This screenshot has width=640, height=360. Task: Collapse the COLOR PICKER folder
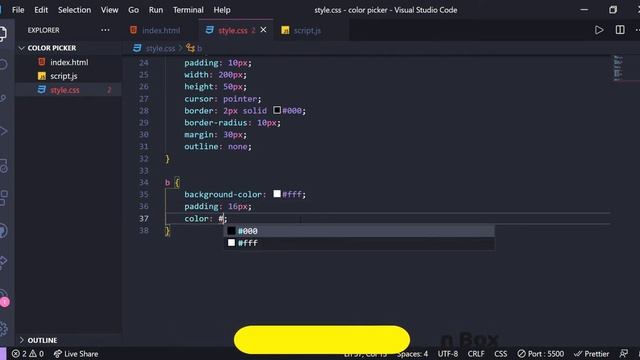(x=52, y=48)
